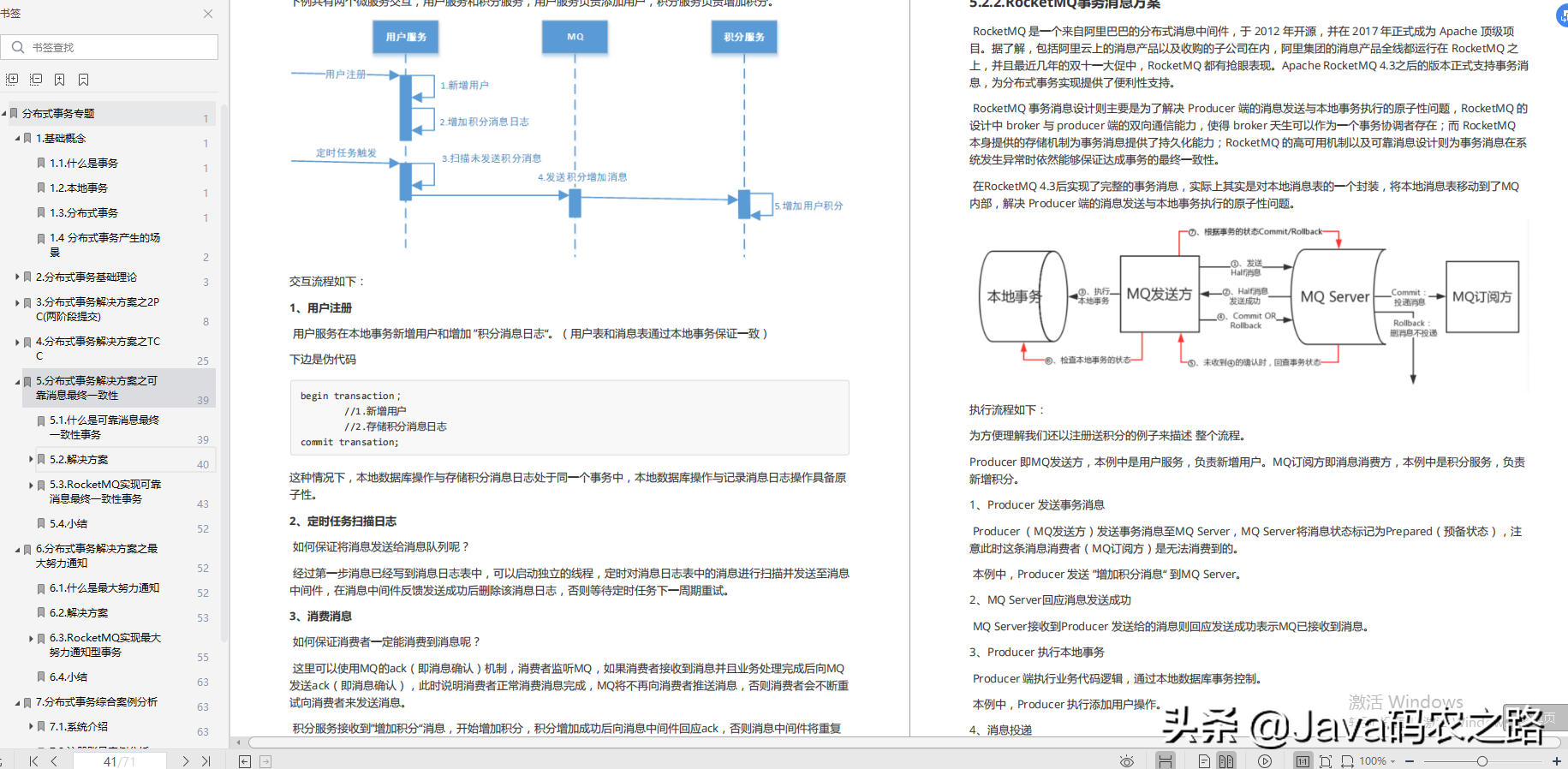Click the bookmark panel vertical scrollbar
Viewport: 1568px width, 769px height.
coord(224,373)
